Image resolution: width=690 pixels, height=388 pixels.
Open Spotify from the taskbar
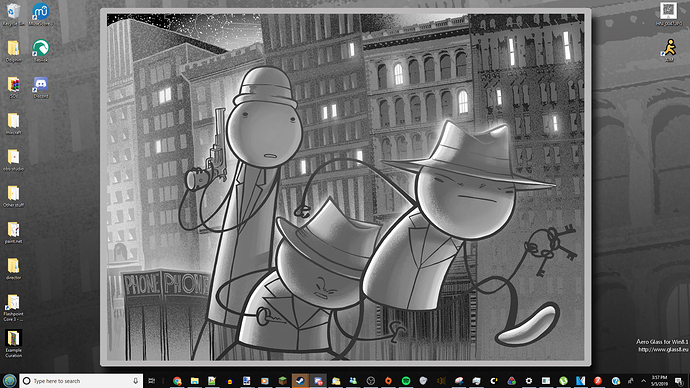[x=406, y=381]
